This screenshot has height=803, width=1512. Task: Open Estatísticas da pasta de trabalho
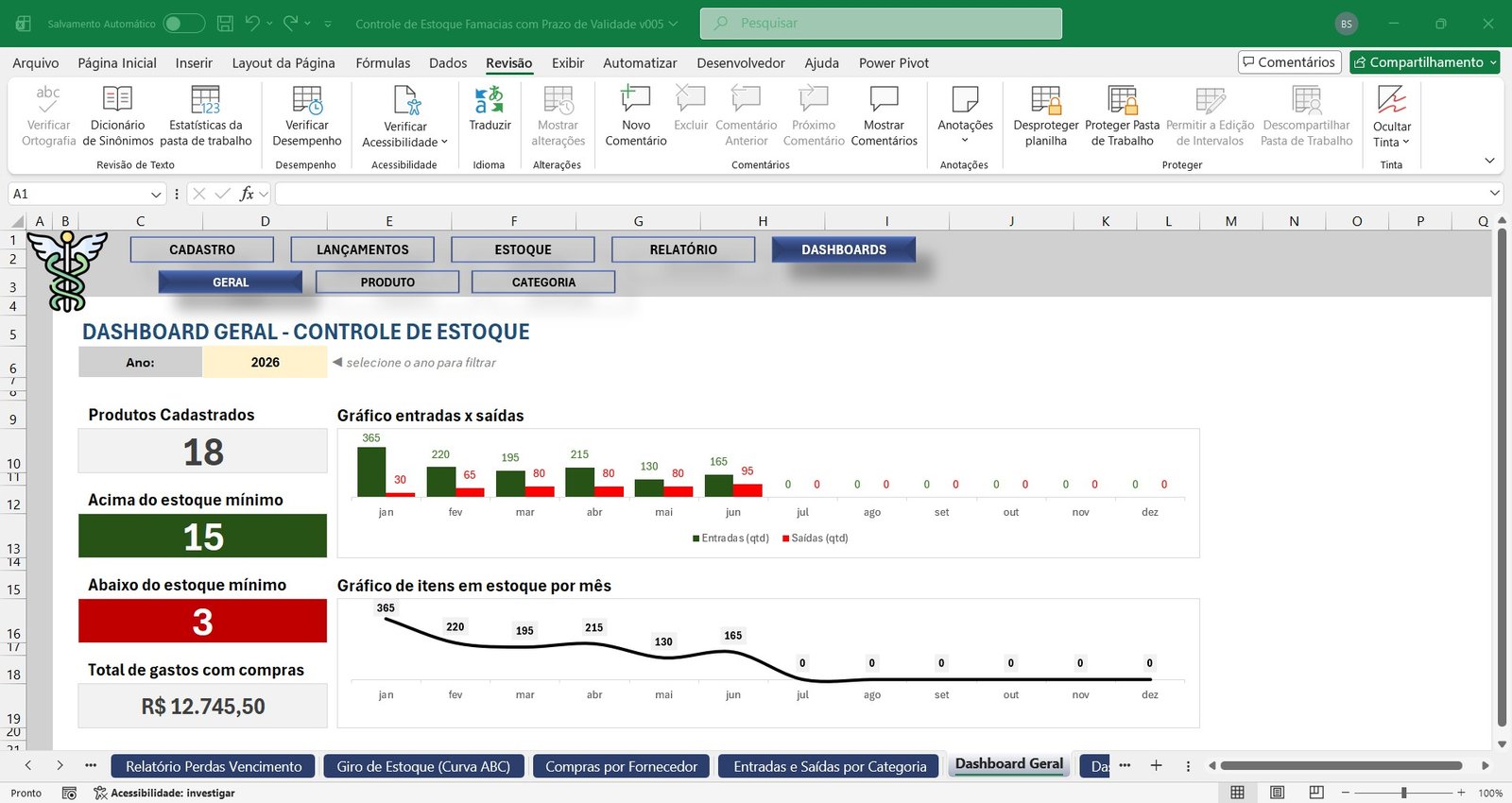(x=206, y=115)
